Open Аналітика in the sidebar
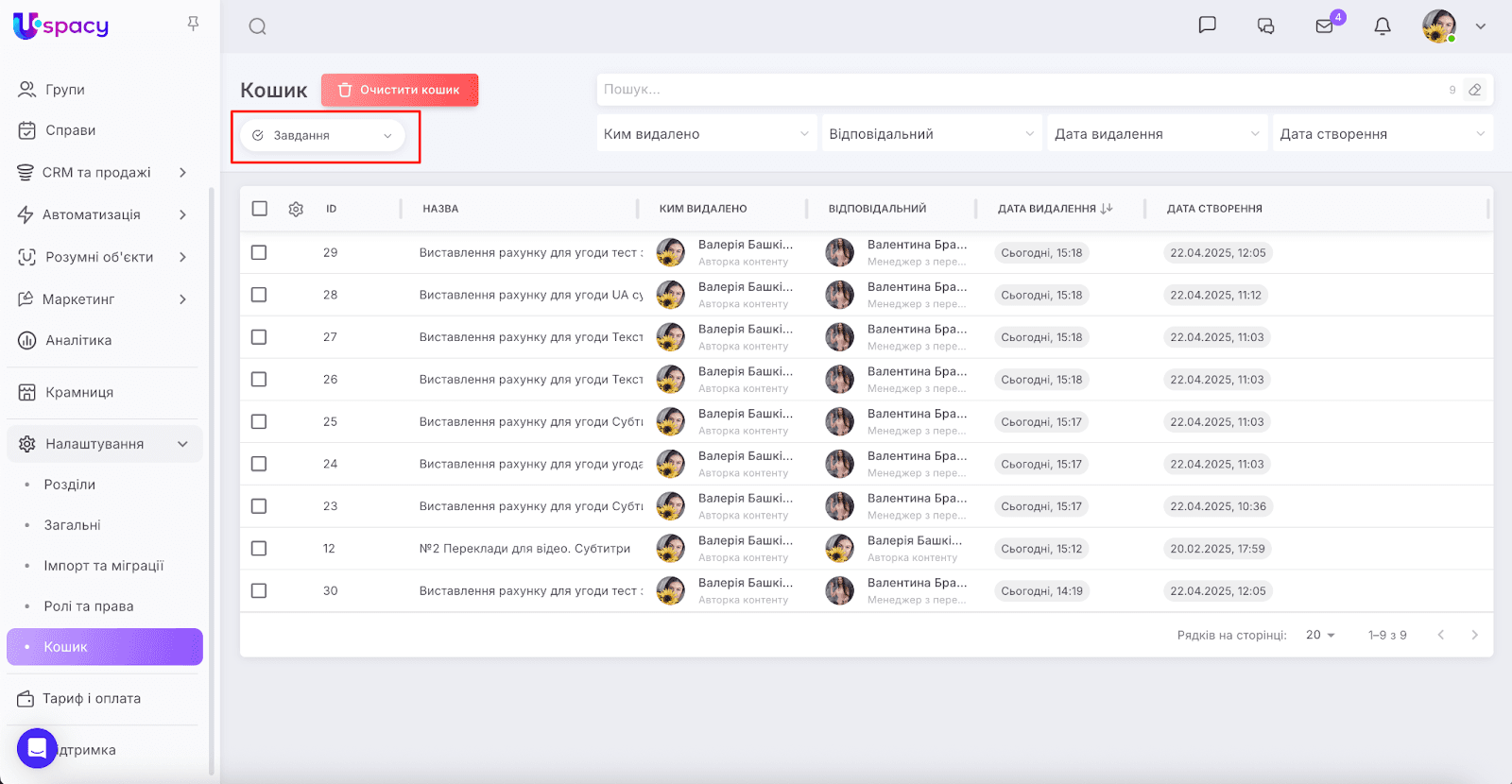1512x784 pixels. click(x=78, y=341)
